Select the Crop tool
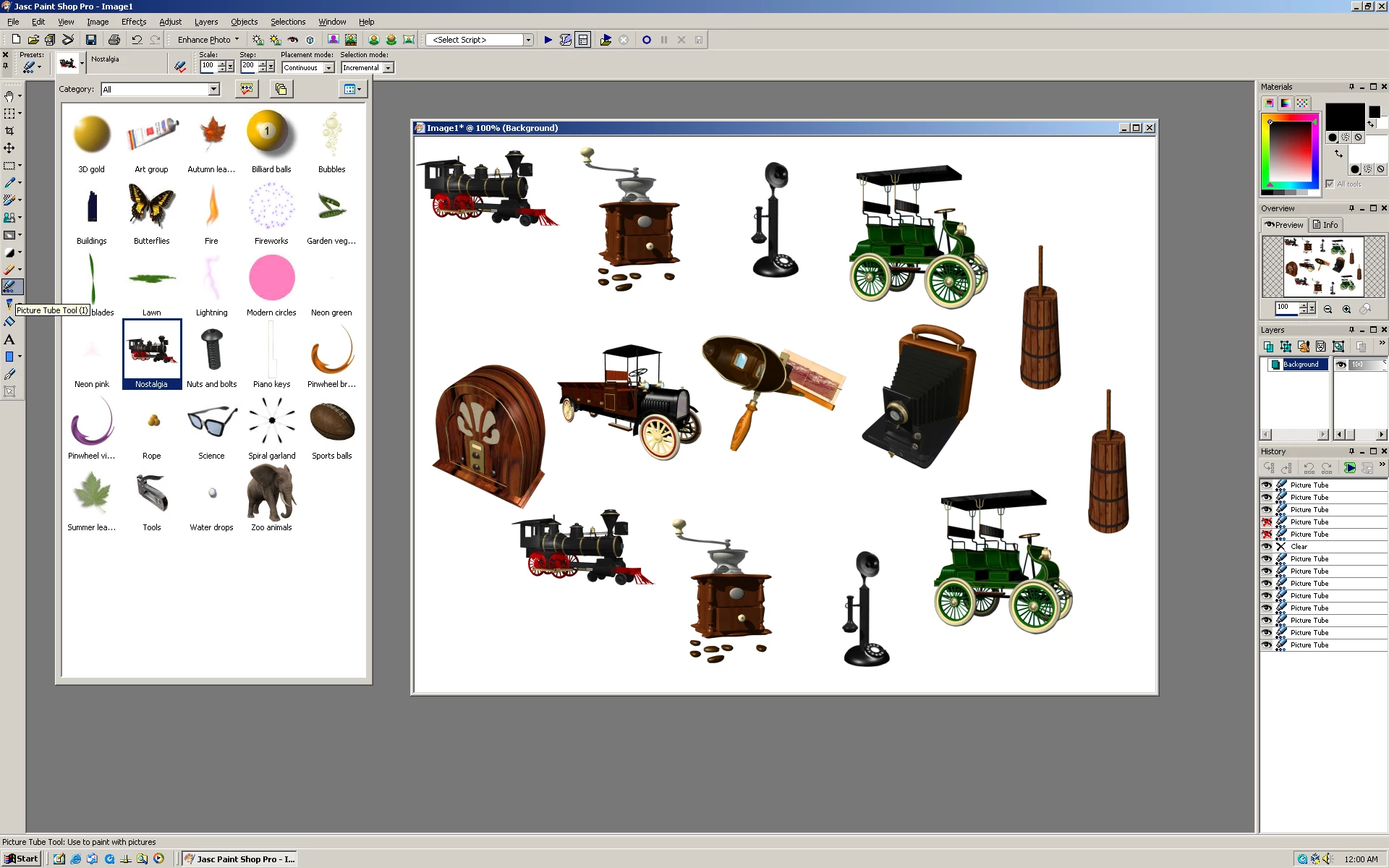Viewport: 1389px width, 868px height. coord(9,131)
